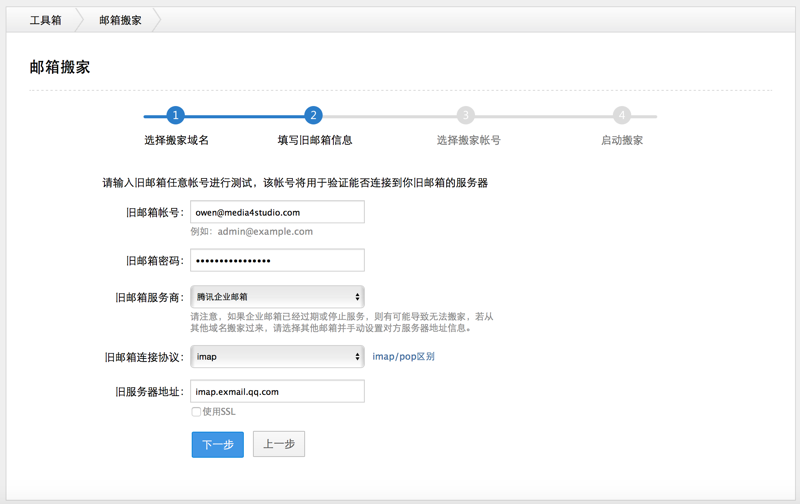The width and height of the screenshot is (800, 504).
Task: Select 邮箱搬家 breadcrumb tab
Action: click(120, 20)
